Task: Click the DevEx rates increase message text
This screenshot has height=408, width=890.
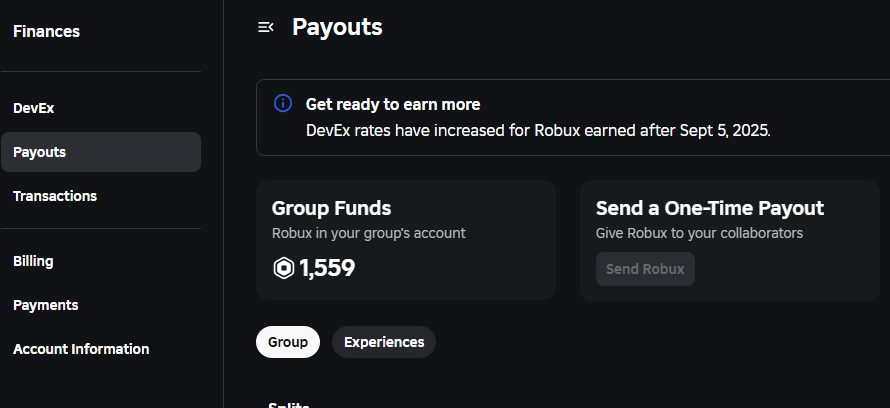Action: point(538,130)
